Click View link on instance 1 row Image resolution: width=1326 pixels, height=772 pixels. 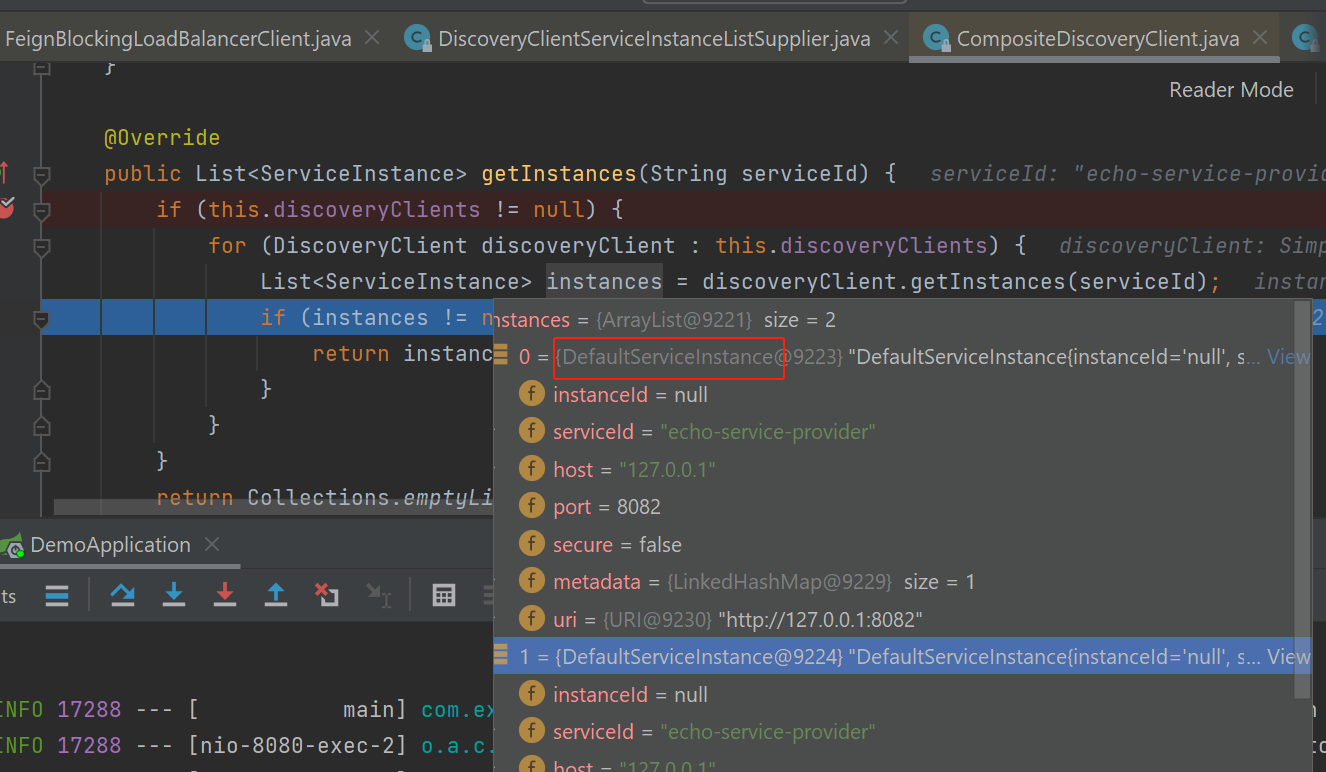(1288, 657)
